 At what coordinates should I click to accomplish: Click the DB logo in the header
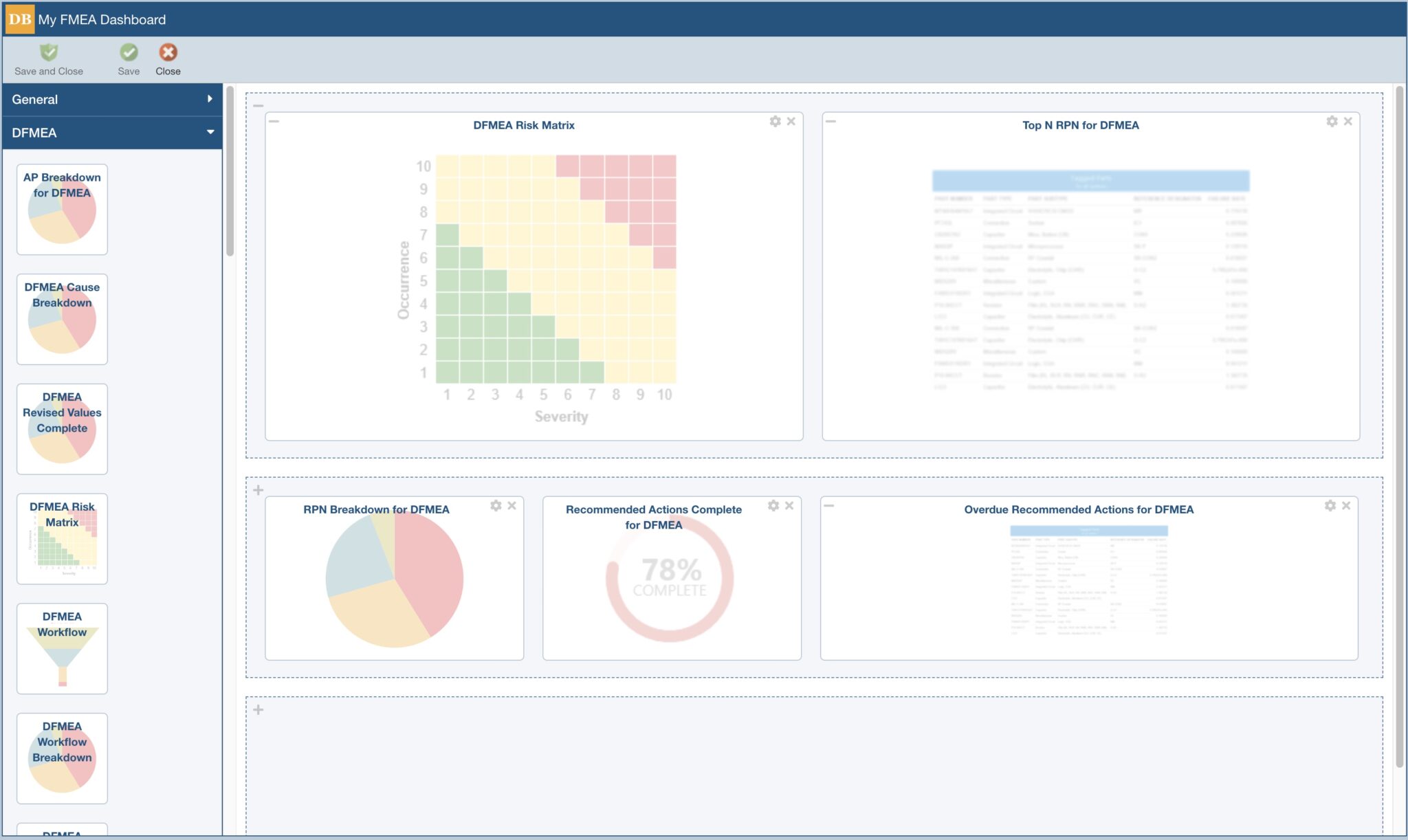tap(19, 19)
